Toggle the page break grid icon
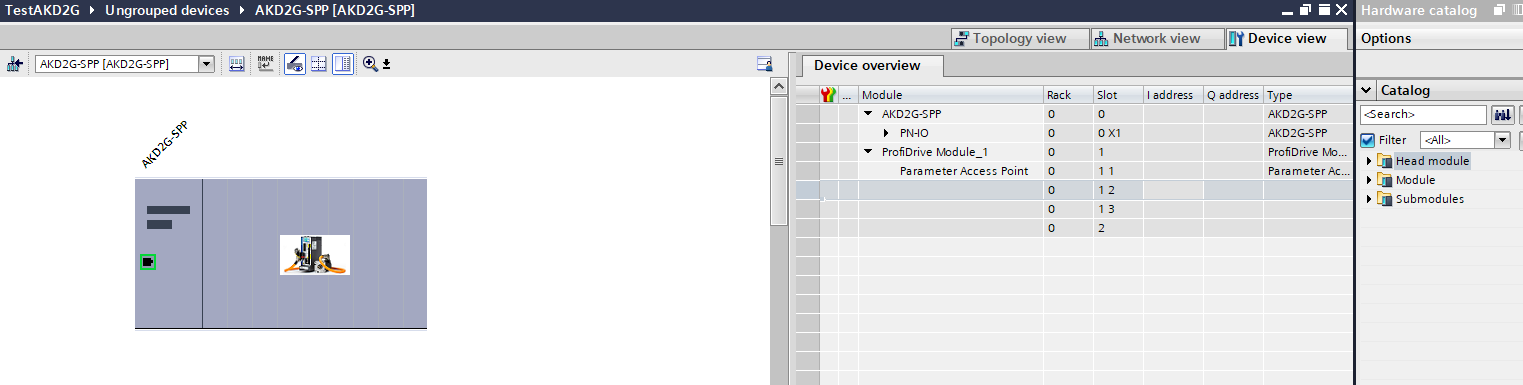This screenshot has height=385, width=1523. (x=319, y=64)
